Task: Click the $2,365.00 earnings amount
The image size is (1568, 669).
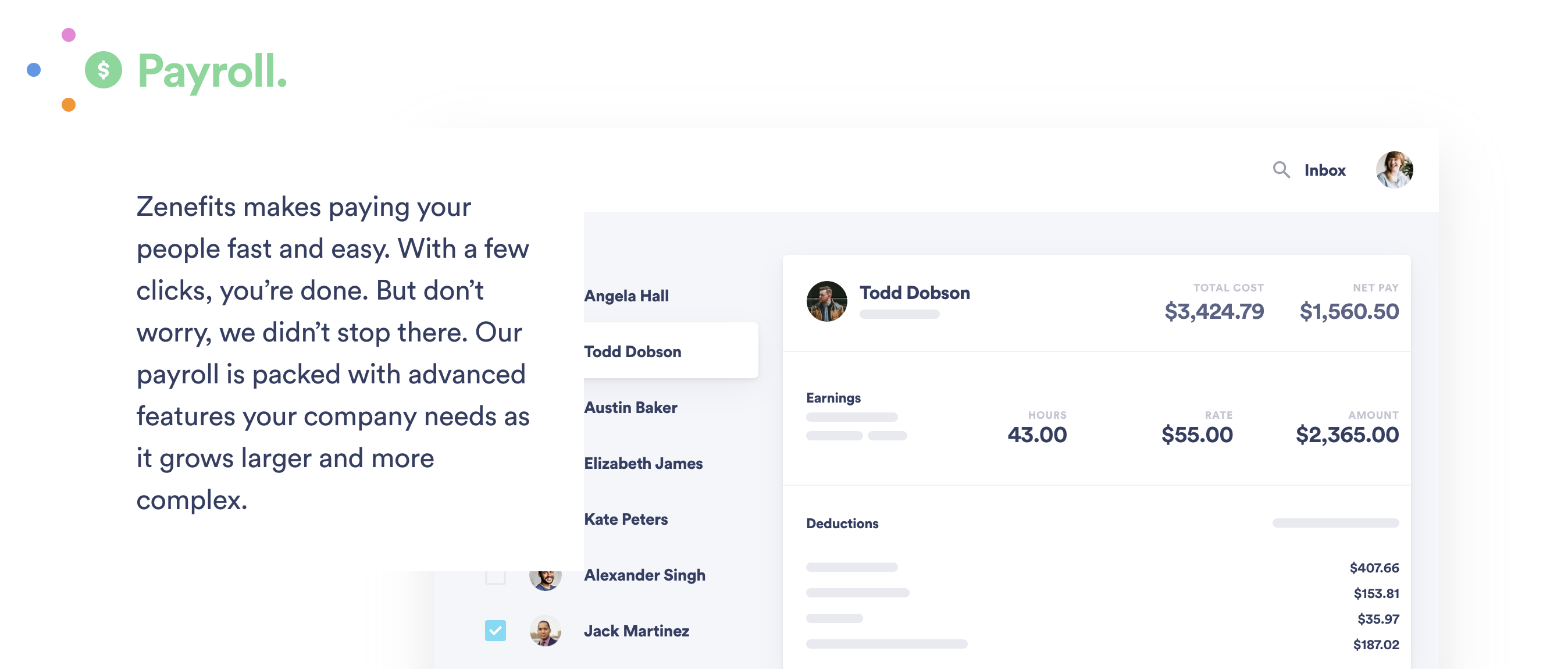Action: point(1346,435)
